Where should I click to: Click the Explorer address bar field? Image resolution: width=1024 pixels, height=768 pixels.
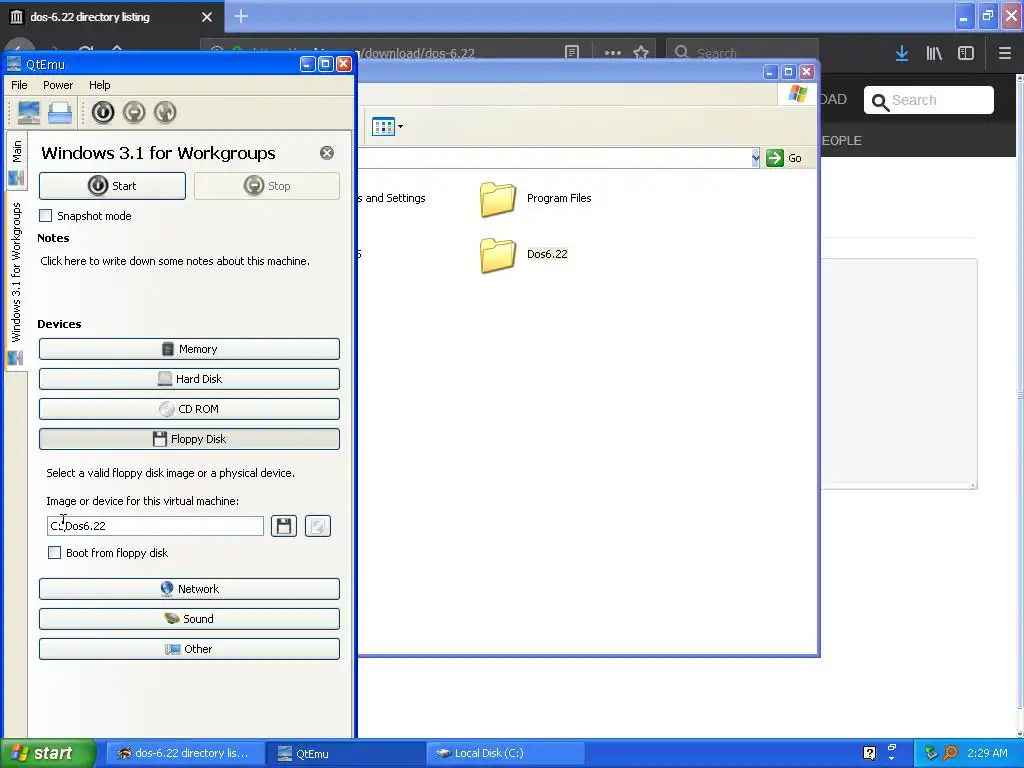(x=555, y=158)
